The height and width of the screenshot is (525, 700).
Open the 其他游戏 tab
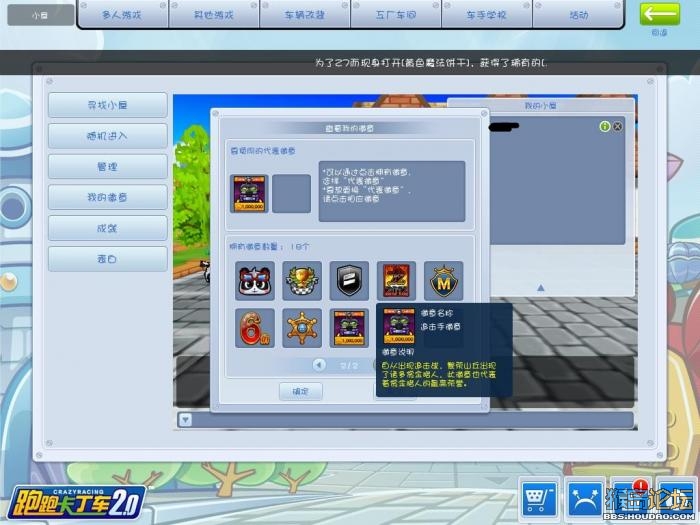point(213,15)
